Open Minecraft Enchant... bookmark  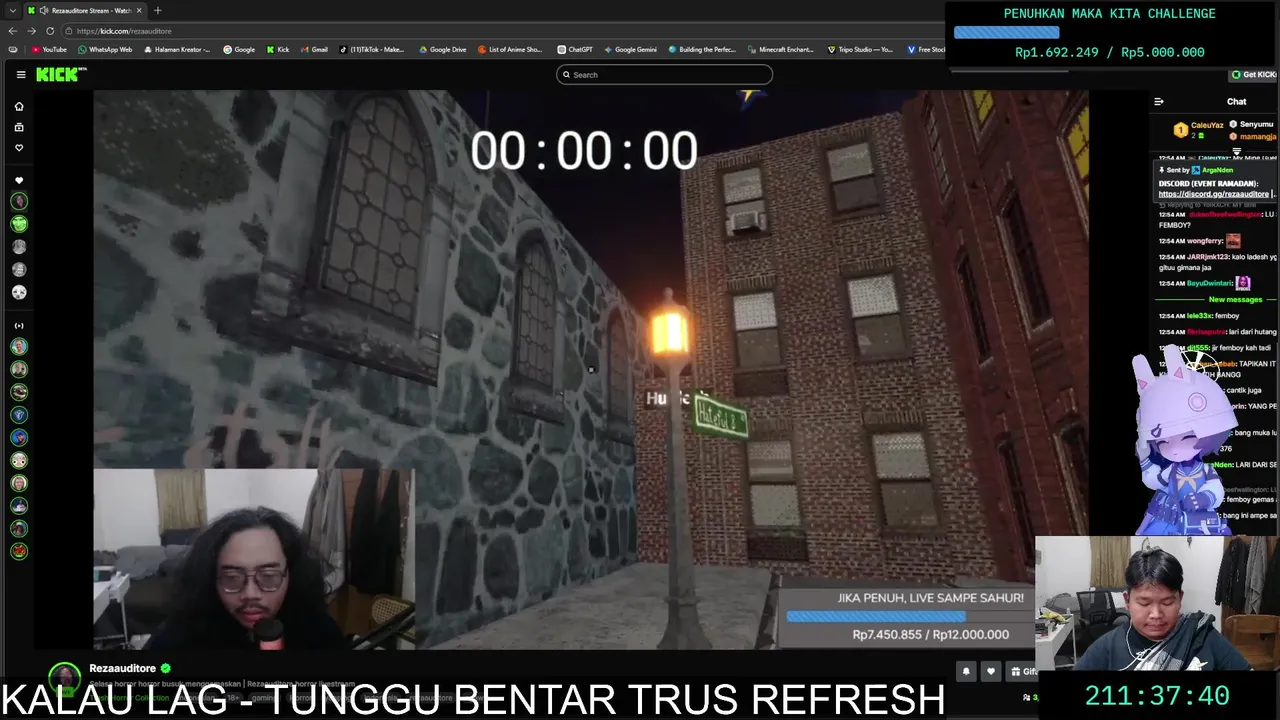point(780,49)
